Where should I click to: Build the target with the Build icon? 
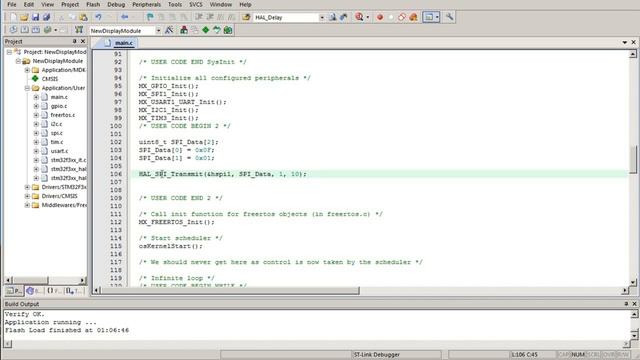24,30
